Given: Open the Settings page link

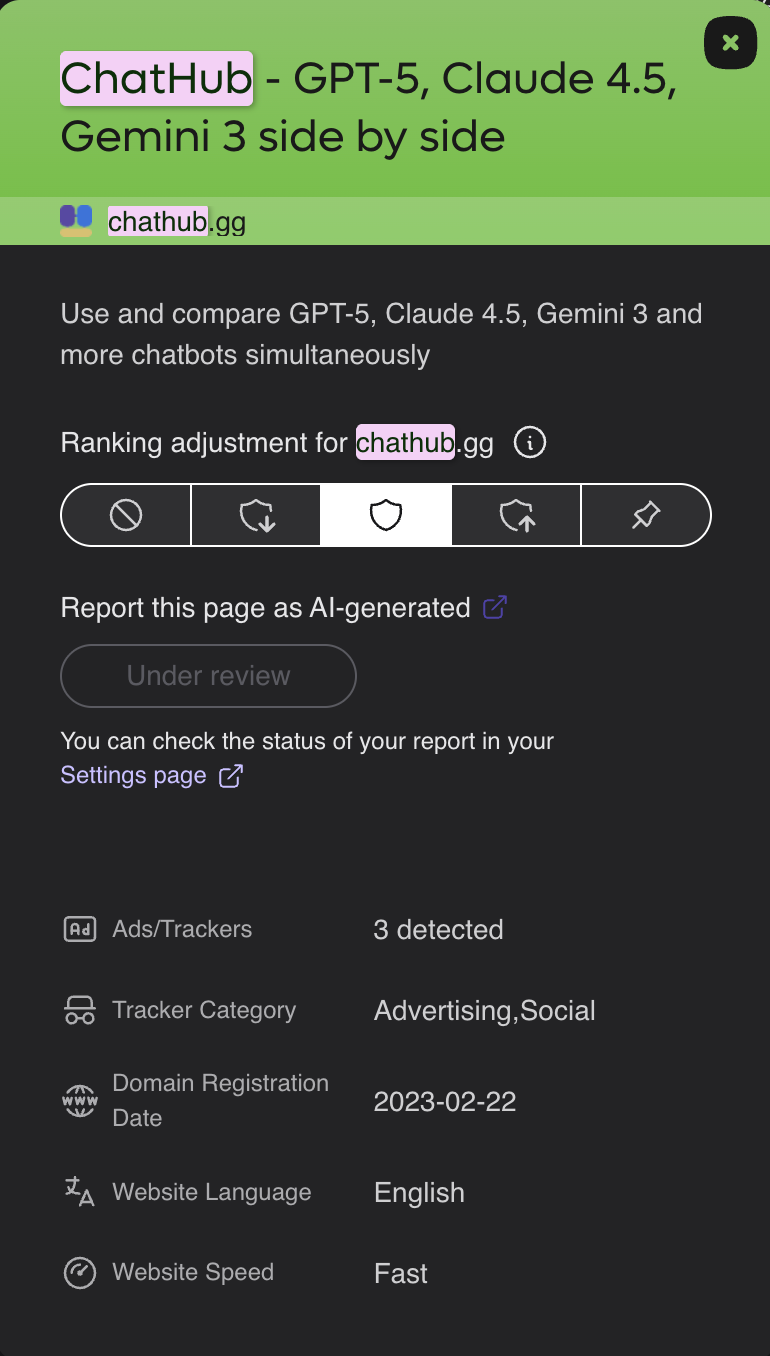Looking at the screenshot, I should [133, 775].
